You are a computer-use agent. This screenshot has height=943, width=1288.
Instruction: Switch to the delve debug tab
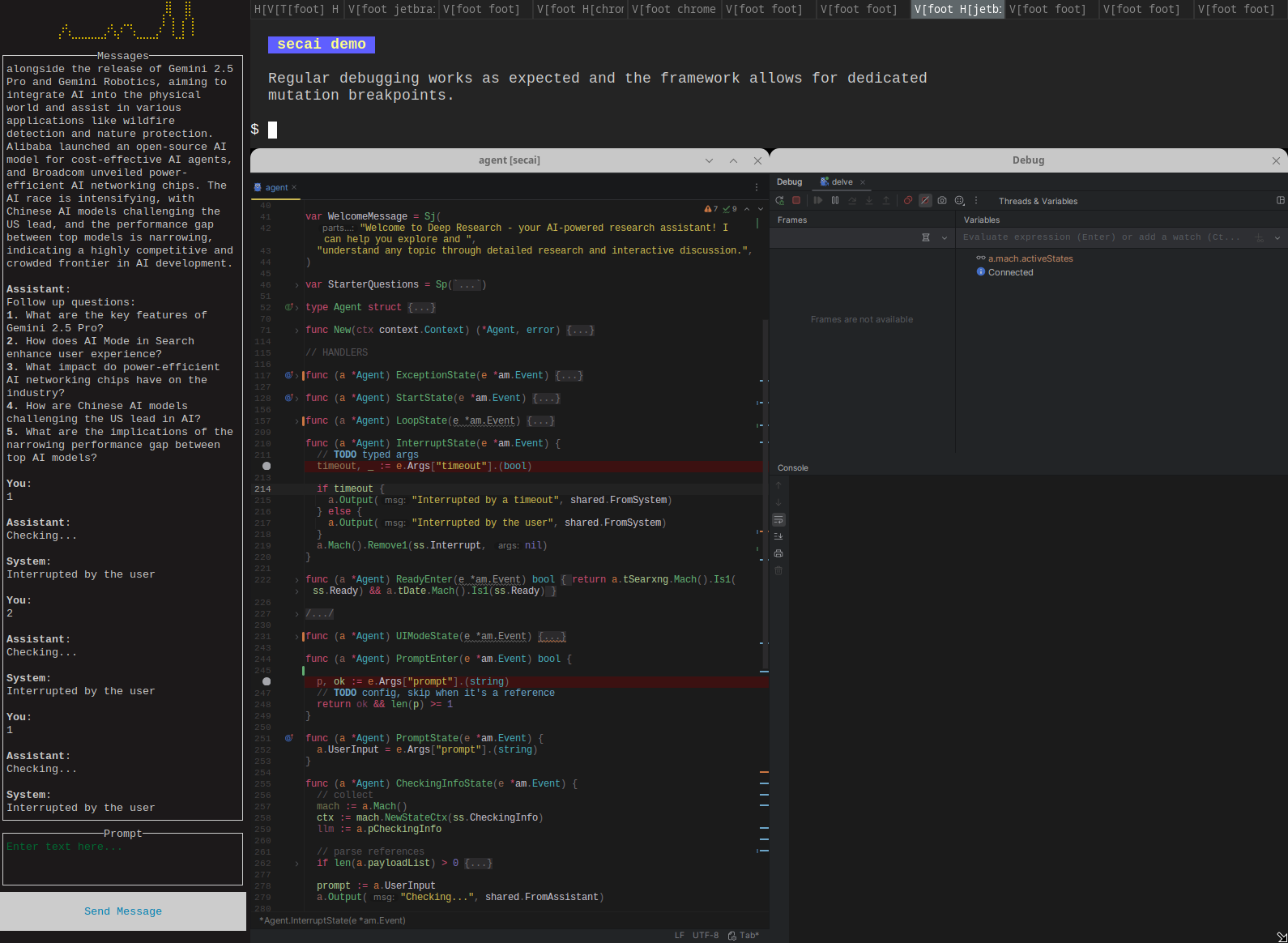pos(842,182)
